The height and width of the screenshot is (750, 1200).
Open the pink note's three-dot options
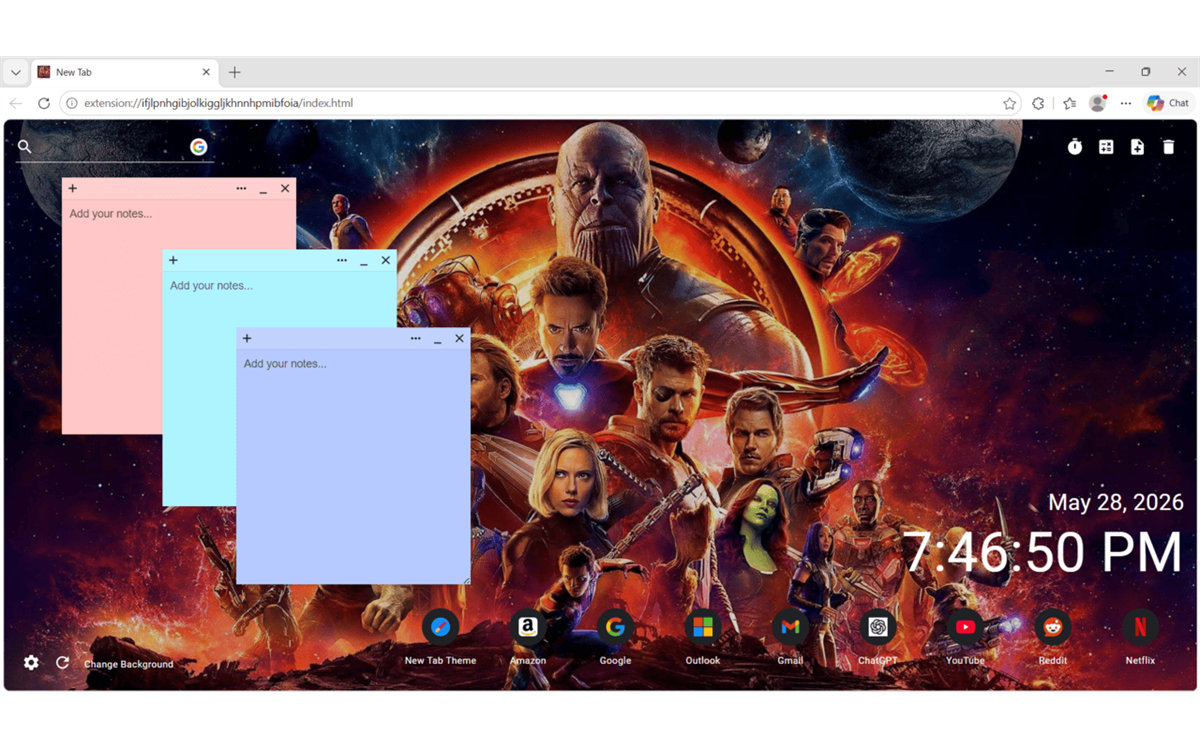[241, 188]
